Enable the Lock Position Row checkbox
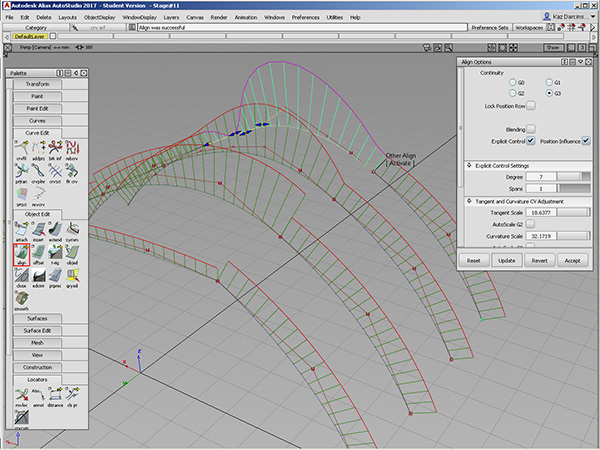Screen dimensions: 600x450 click(531, 106)
